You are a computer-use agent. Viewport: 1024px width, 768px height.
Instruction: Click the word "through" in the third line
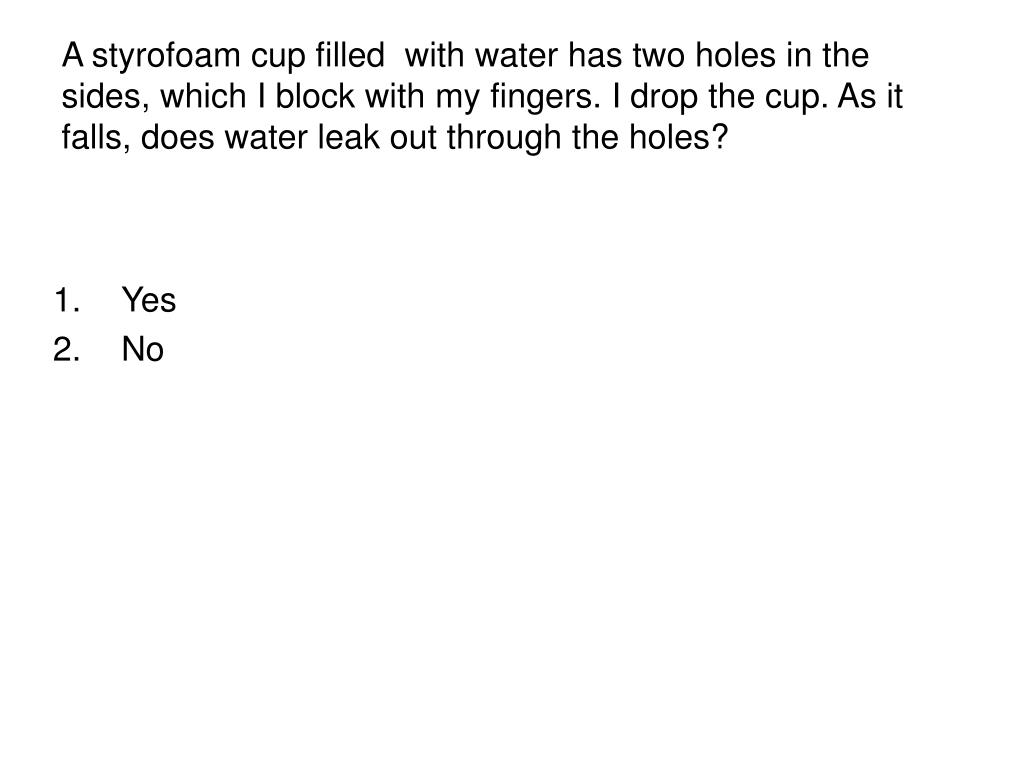coord(504,138)
